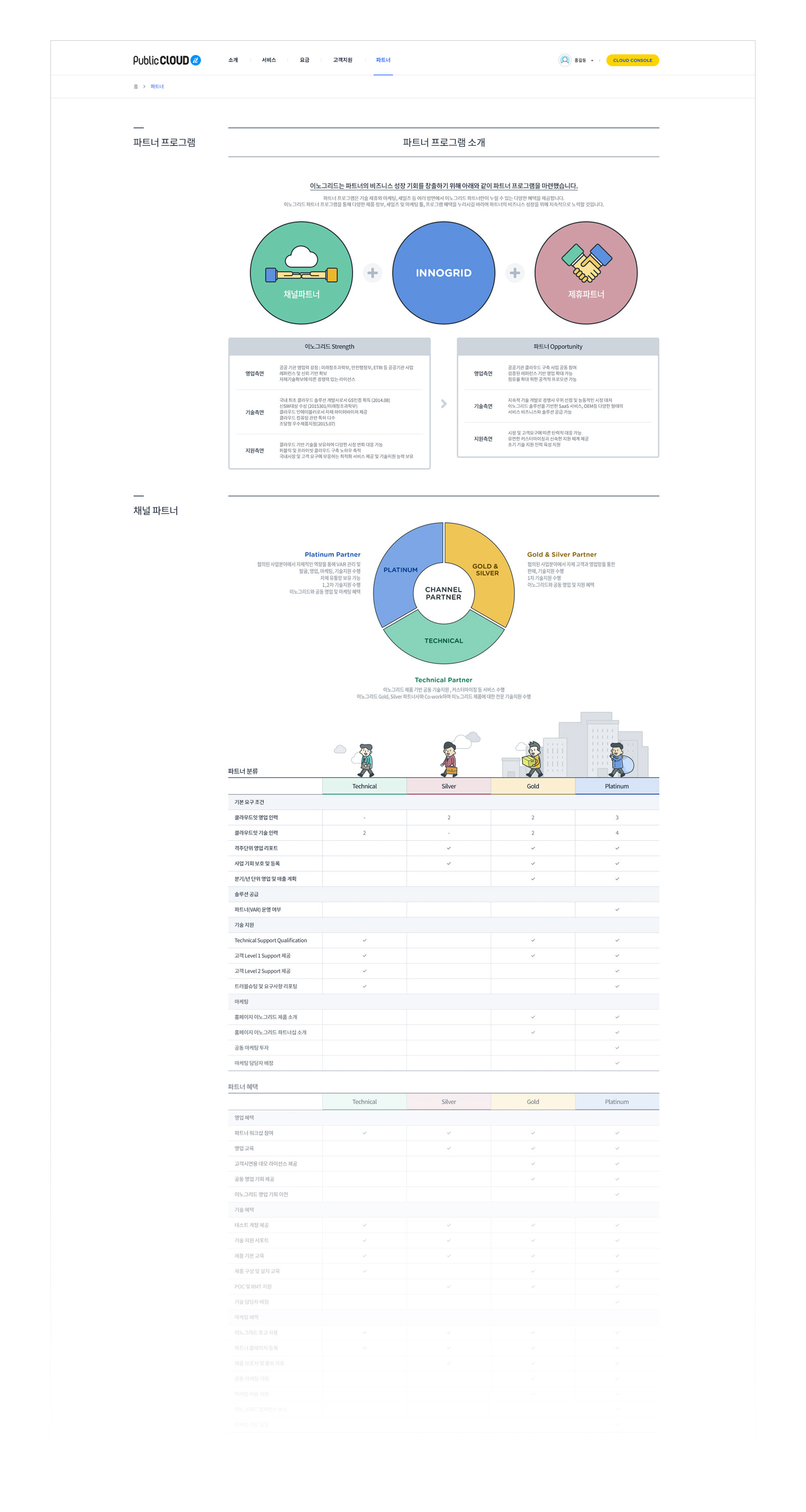The image size is (806, 1512).
Task: Click the Platinum Partner heading
Action: [x=332, y=554]
